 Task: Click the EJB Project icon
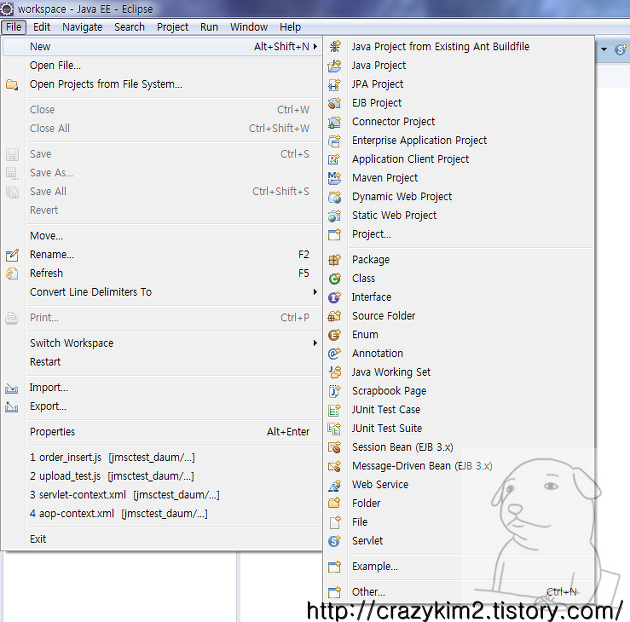click(334, 103)
